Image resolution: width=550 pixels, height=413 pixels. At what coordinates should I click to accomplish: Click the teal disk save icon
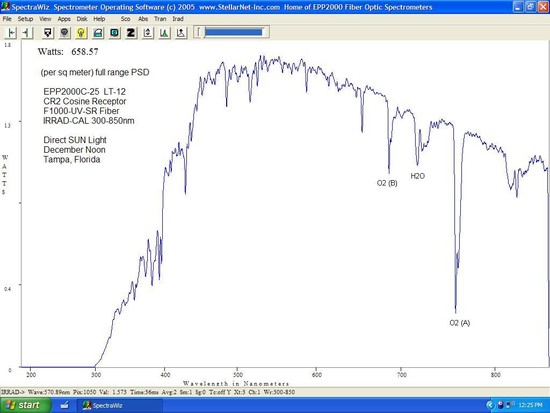(x=114, y=33)
